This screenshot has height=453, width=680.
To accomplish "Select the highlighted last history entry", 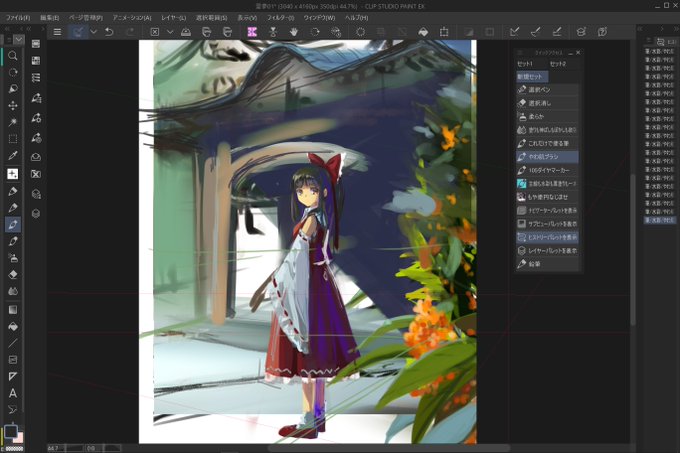I will (x=660, y=220).
